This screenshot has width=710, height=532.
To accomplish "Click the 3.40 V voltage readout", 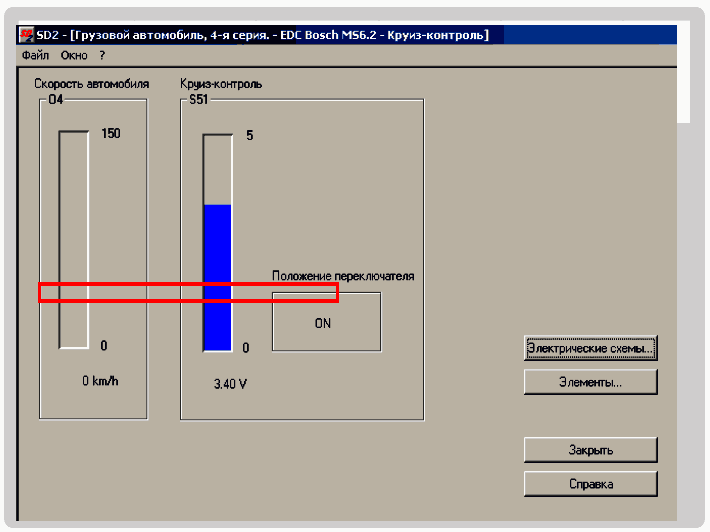I will click(x=231, y=383).
